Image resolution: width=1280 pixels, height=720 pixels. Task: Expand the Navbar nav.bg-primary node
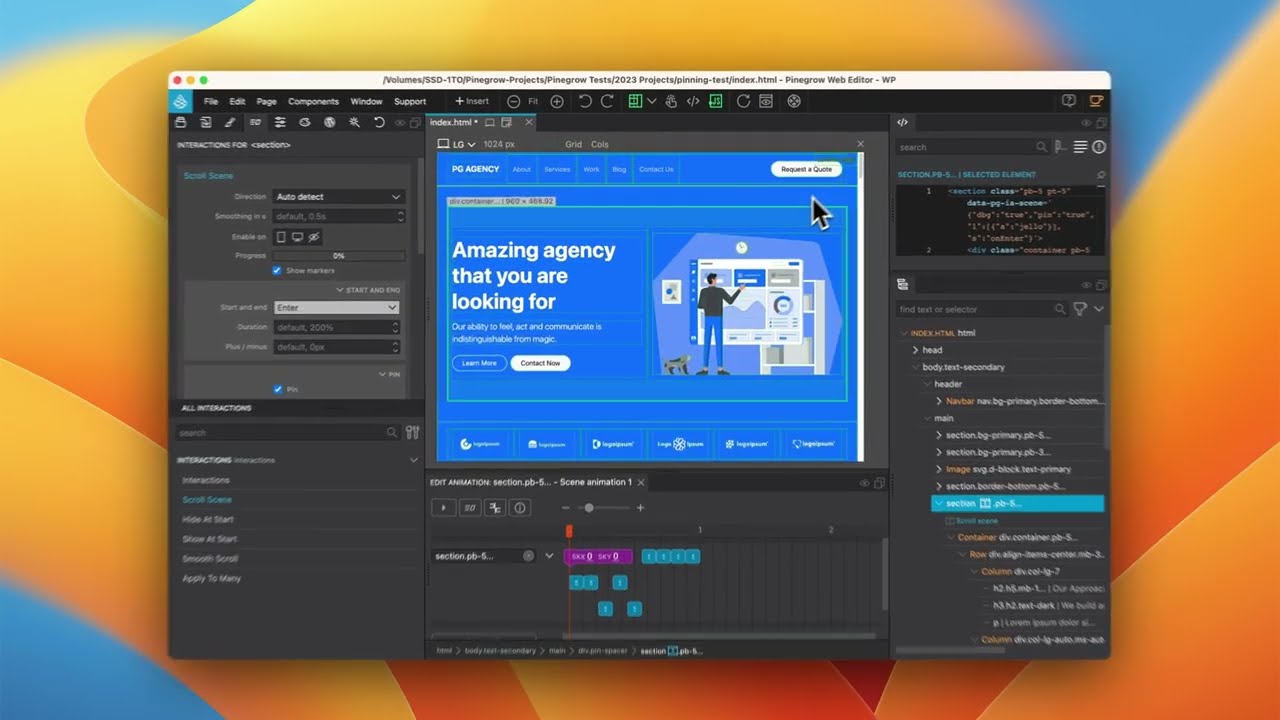[x=938, y=401]
